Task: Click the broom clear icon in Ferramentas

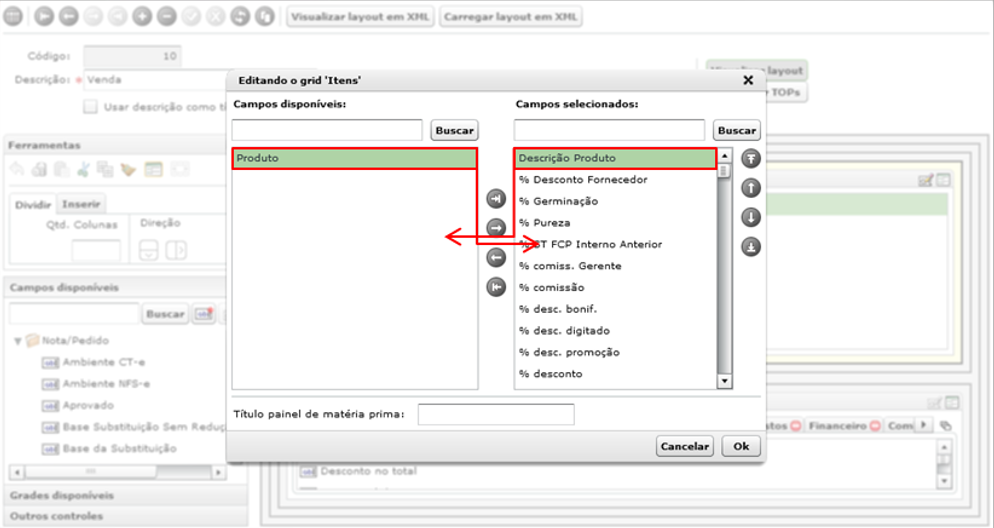Action: tap(129, 169)
